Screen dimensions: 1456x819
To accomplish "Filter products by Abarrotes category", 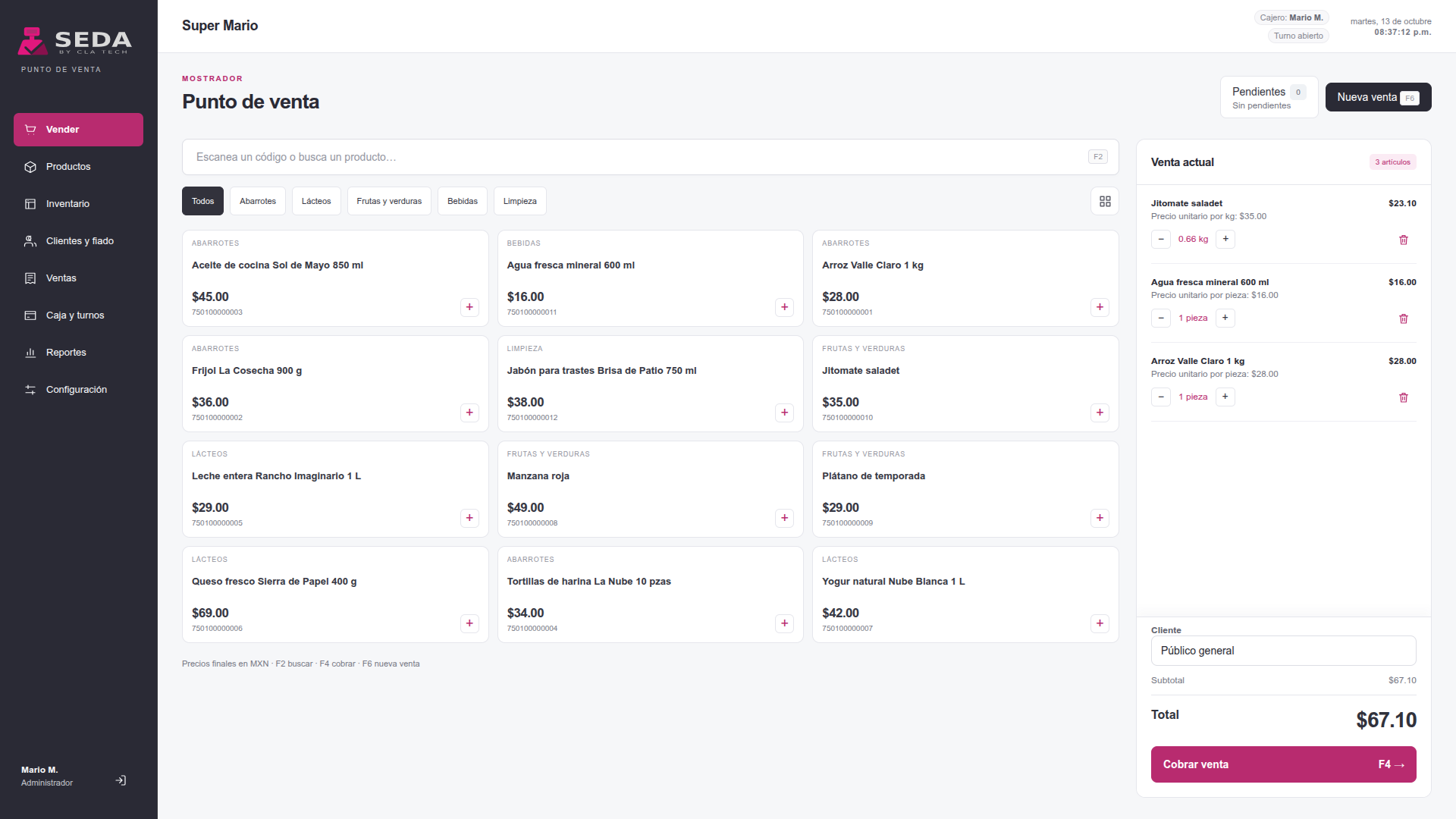I will point(258,201).
